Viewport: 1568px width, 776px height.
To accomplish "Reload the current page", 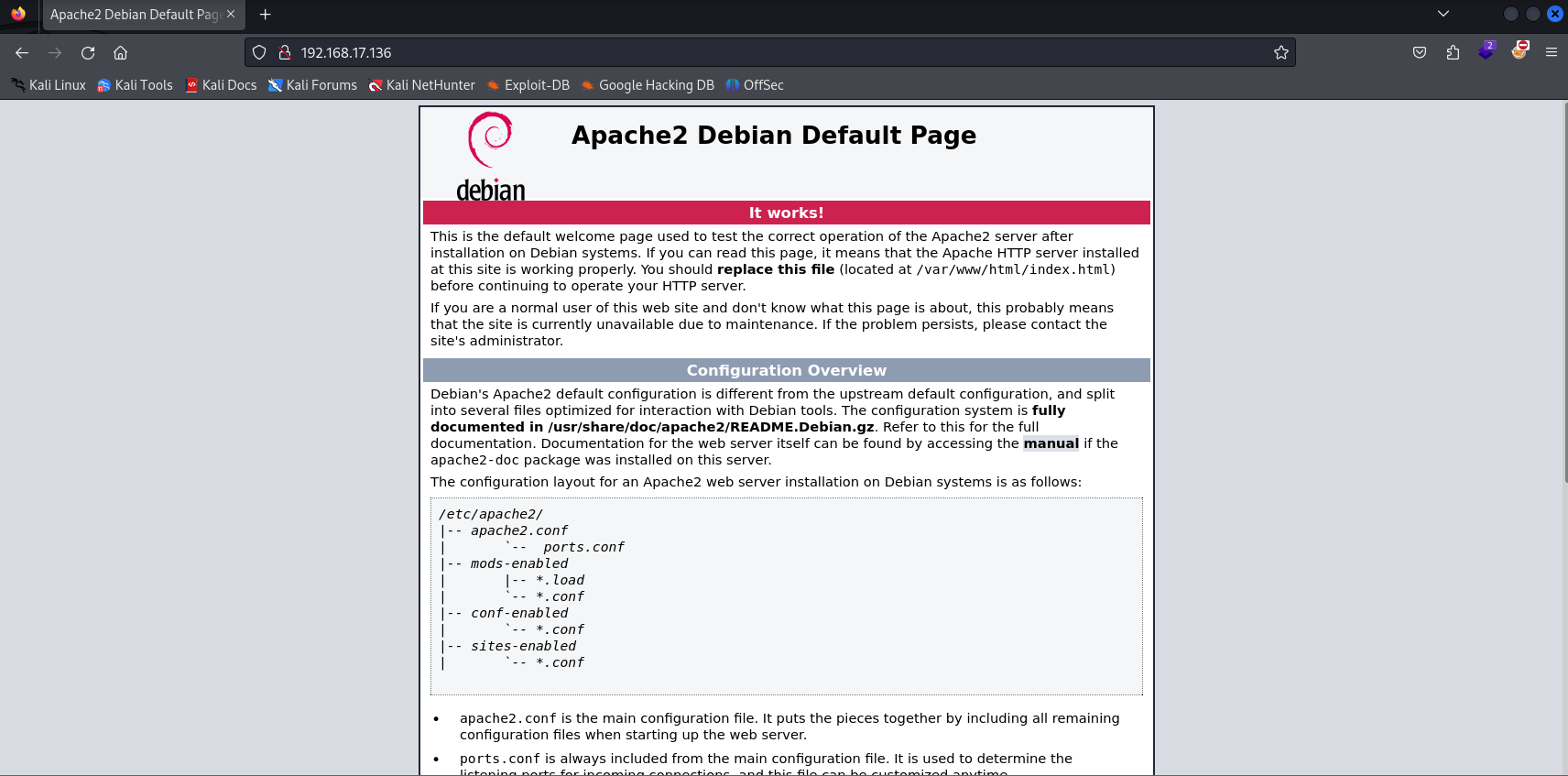I will [x=88, y=53].
